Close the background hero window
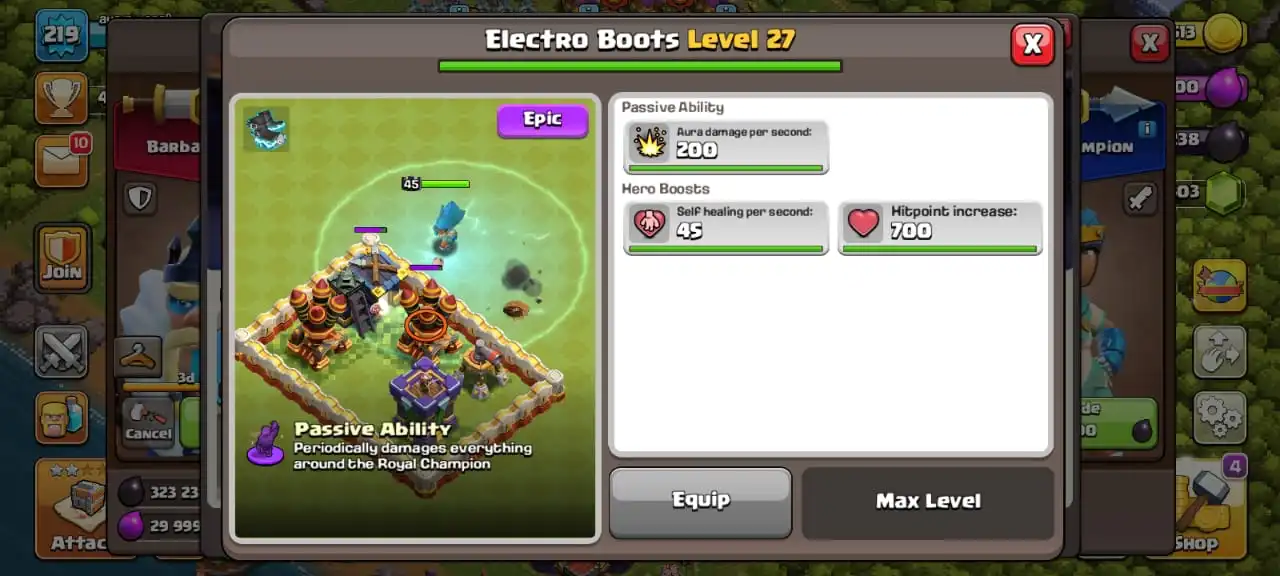Image resolution: width=1280 pixels, height=576 pixels. pyautogui.click(x=1150, y=44)
